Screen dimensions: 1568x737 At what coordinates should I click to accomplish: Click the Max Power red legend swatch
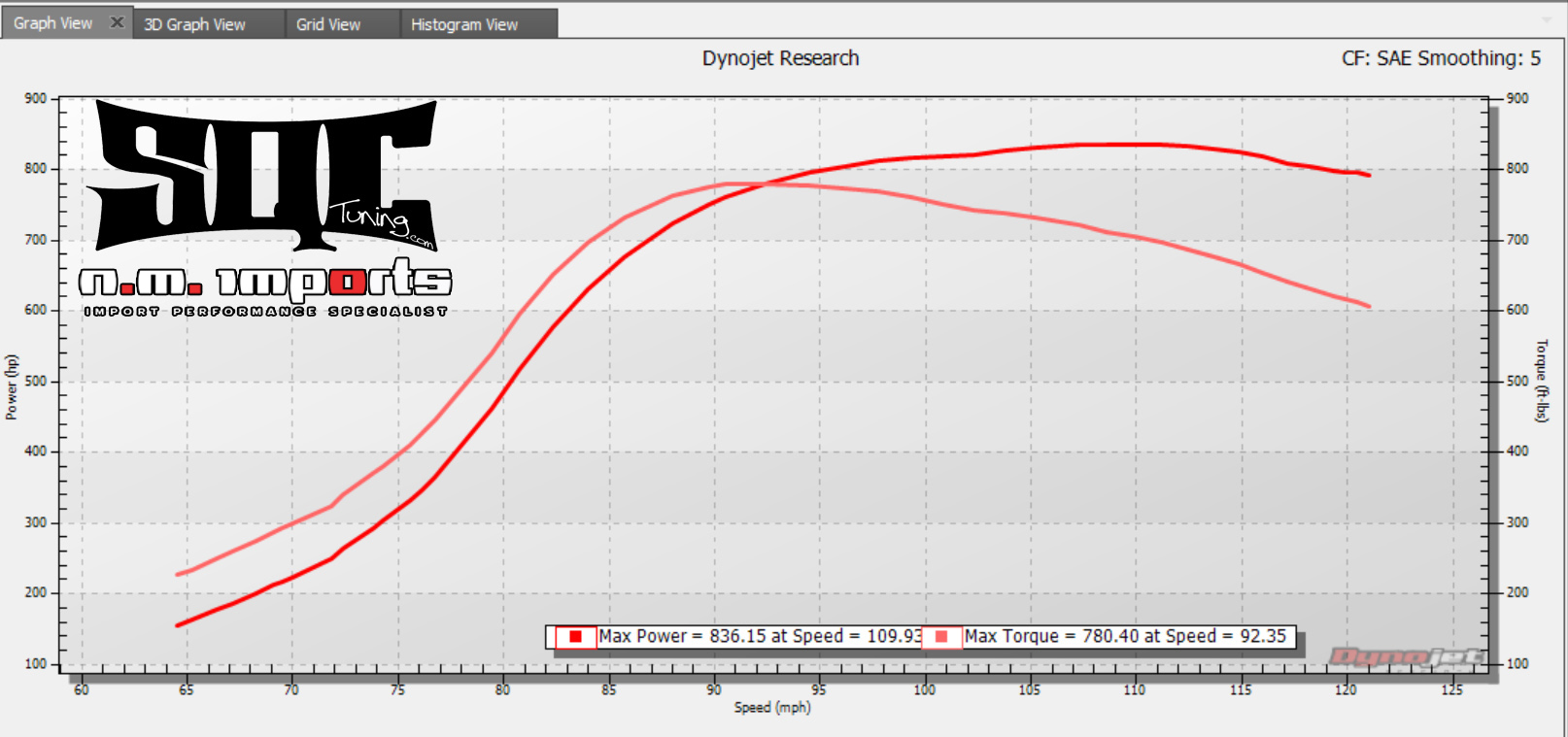coord(575,637)
